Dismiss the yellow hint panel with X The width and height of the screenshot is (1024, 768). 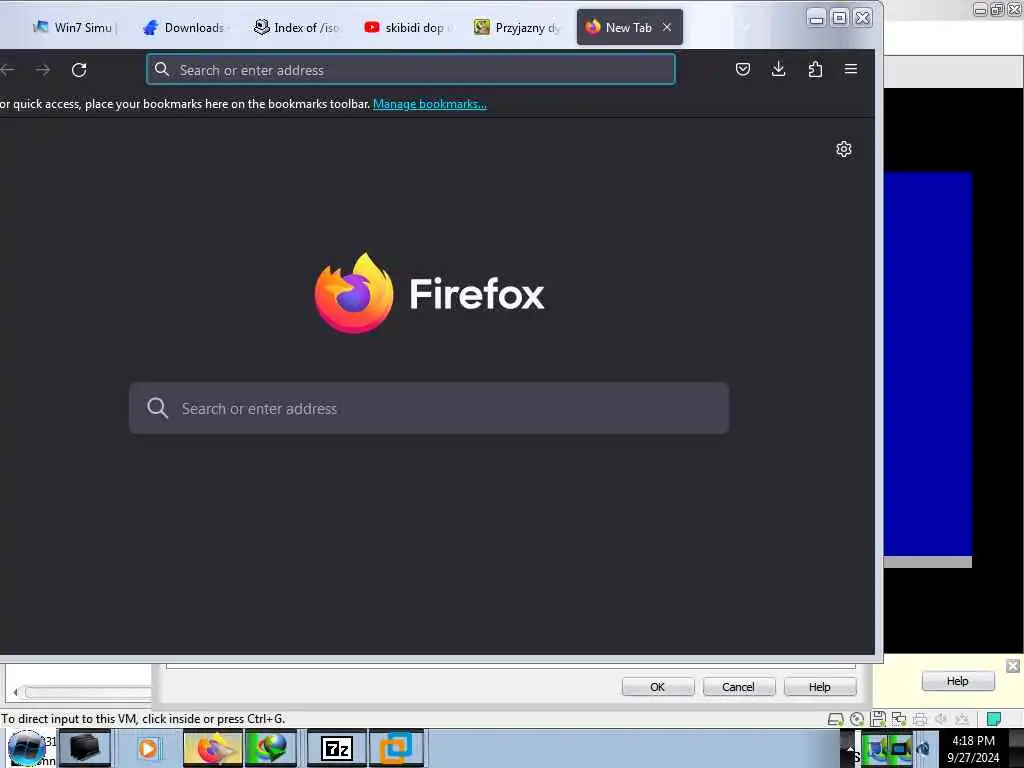coord(1013,666)
